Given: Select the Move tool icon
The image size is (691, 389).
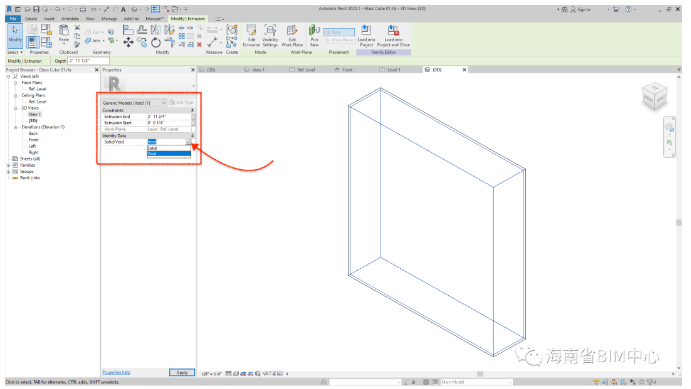Looking at the screenshot, I should pyautogui.click(x=128, y=42).
